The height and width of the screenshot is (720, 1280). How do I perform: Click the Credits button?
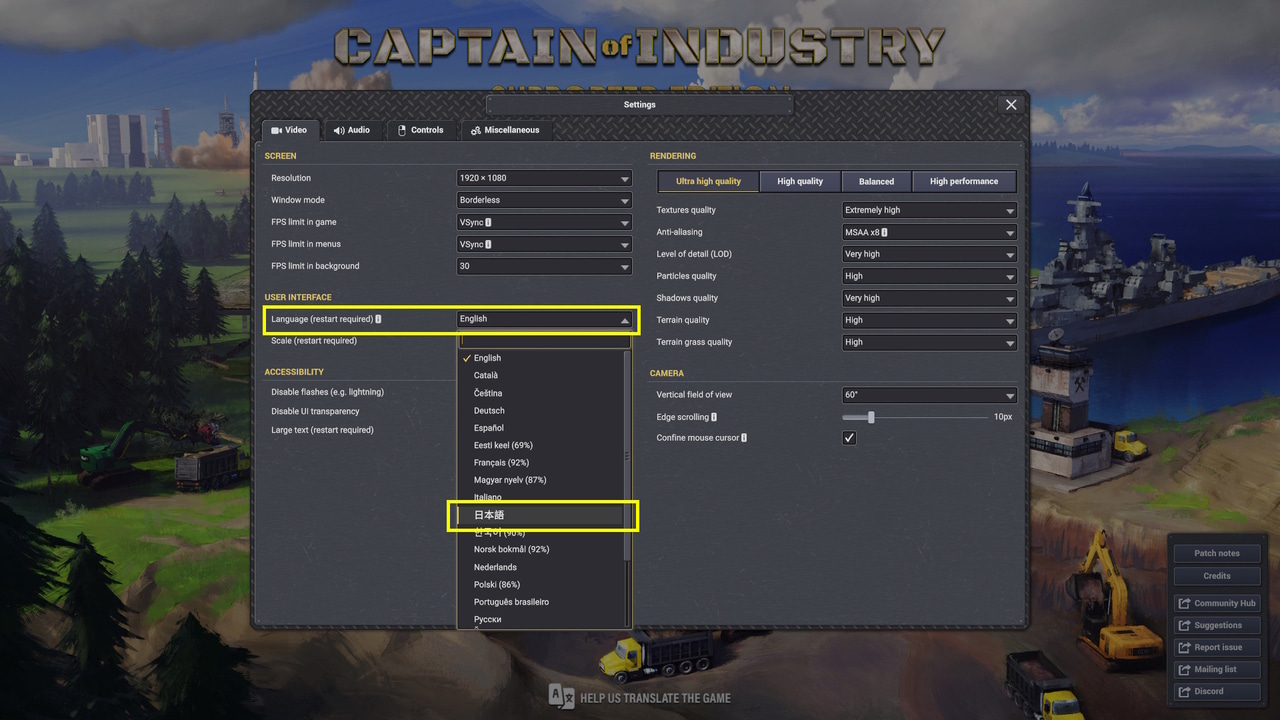(1216, 576)
